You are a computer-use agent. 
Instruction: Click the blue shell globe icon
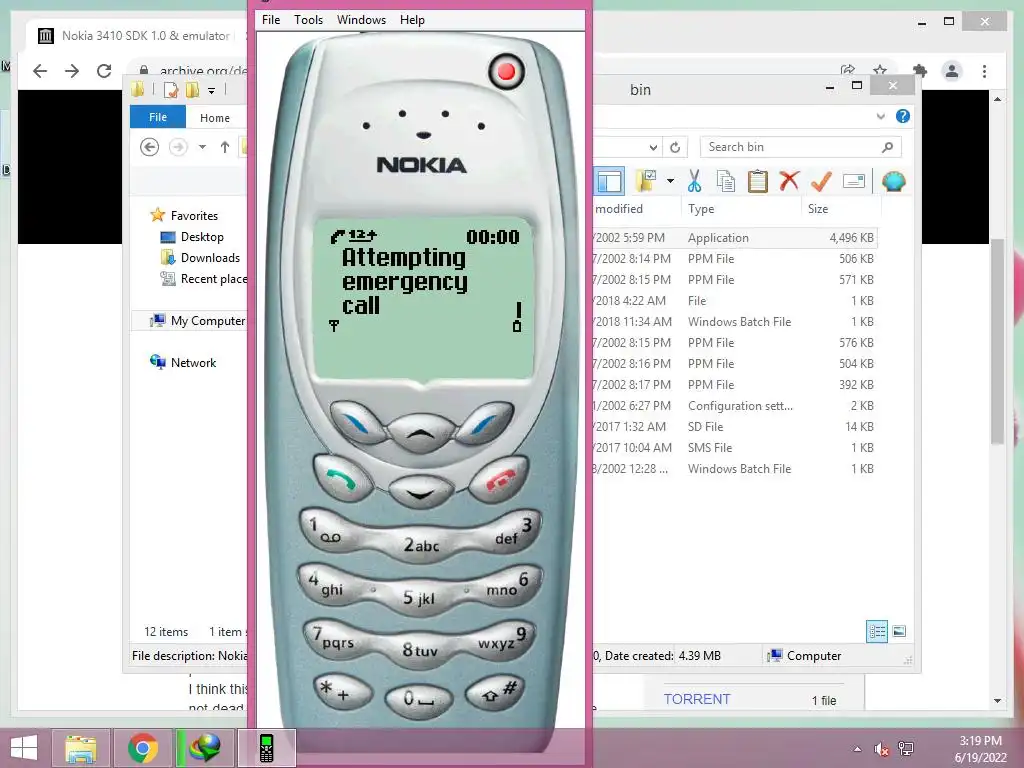(893, 181)
